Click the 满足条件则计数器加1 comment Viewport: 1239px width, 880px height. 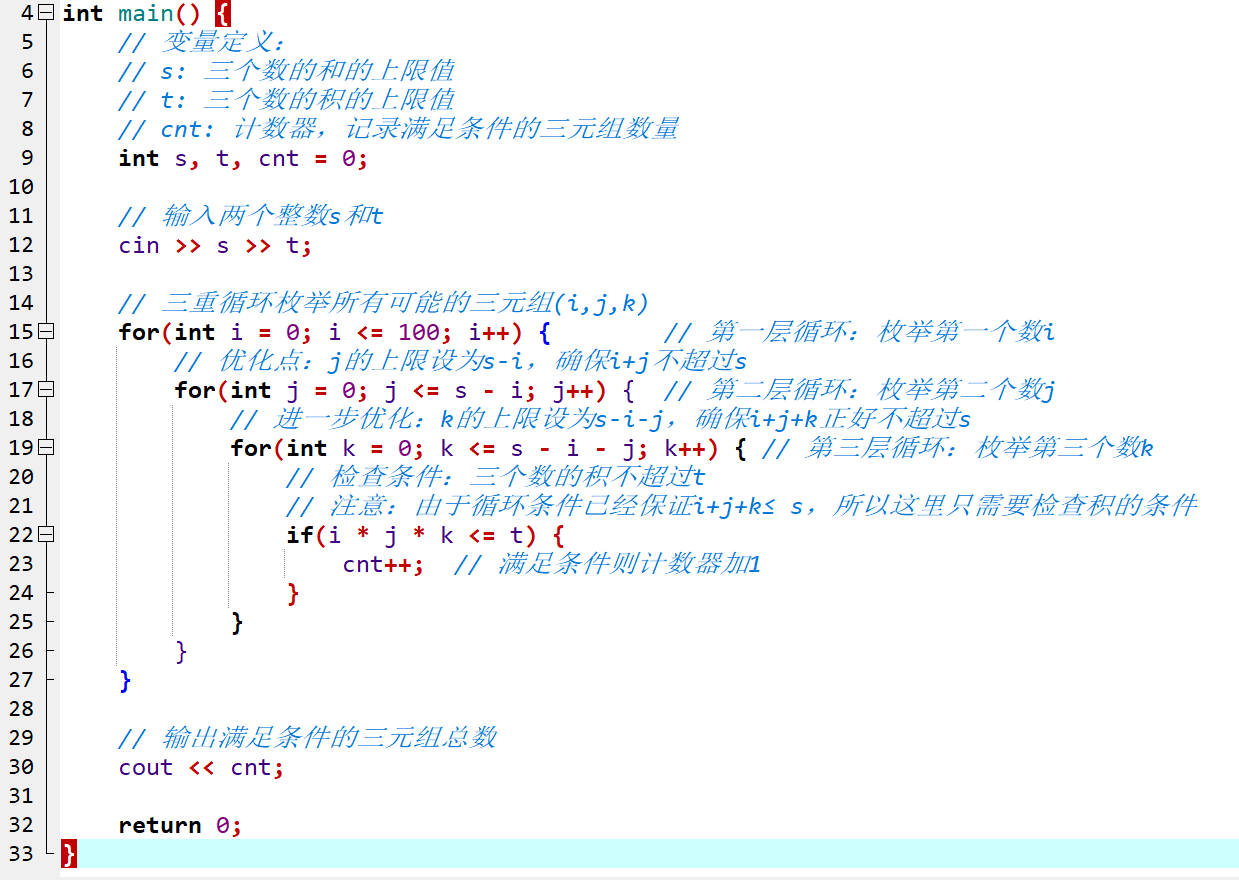coord(607,565)
